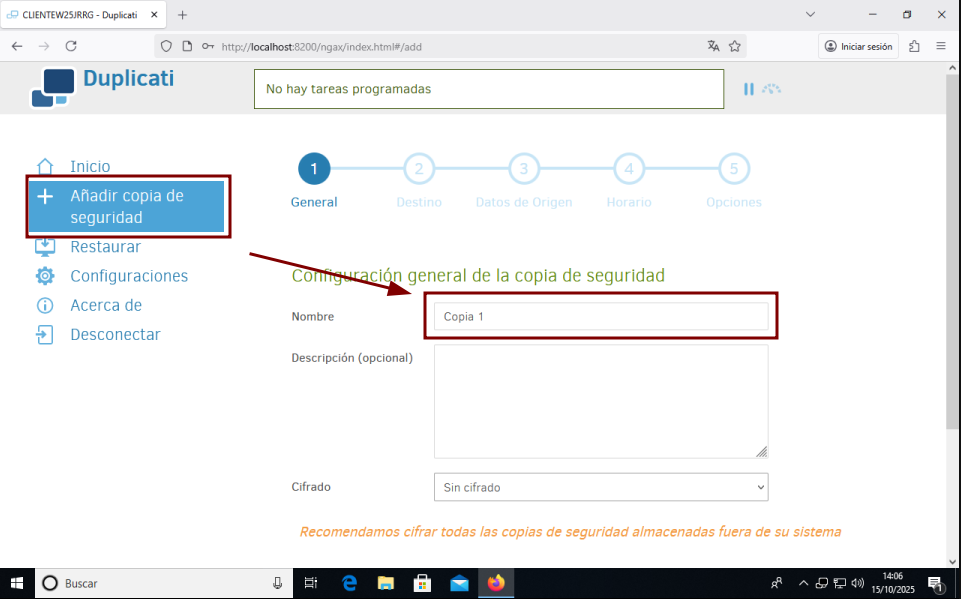Open the list all tabs chevron
The image size is (961, 599).
810,15
